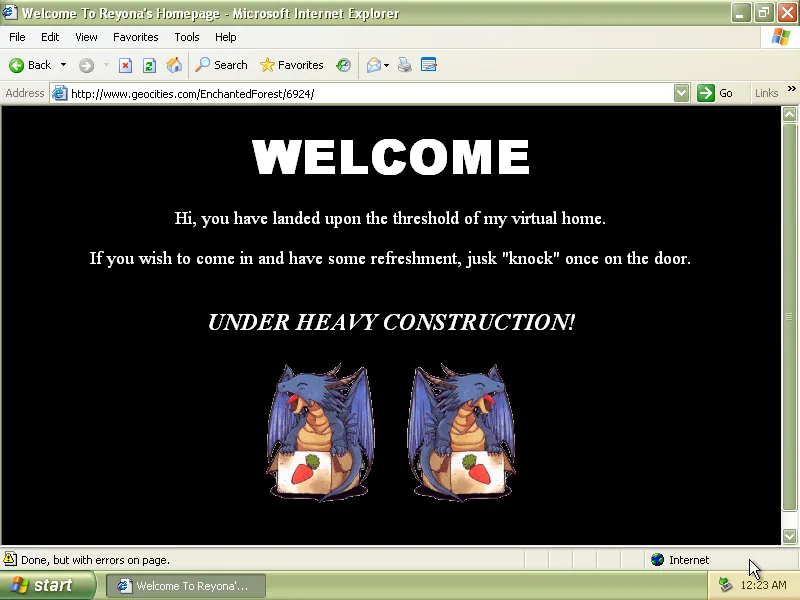Screen dimensions: 800x600
Task: Click the Mail envelope icon
Action: tap(373, 65)
